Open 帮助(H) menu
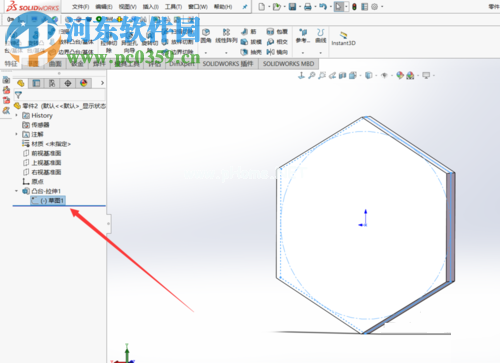 pyautogui.click(x=223, y=7)
